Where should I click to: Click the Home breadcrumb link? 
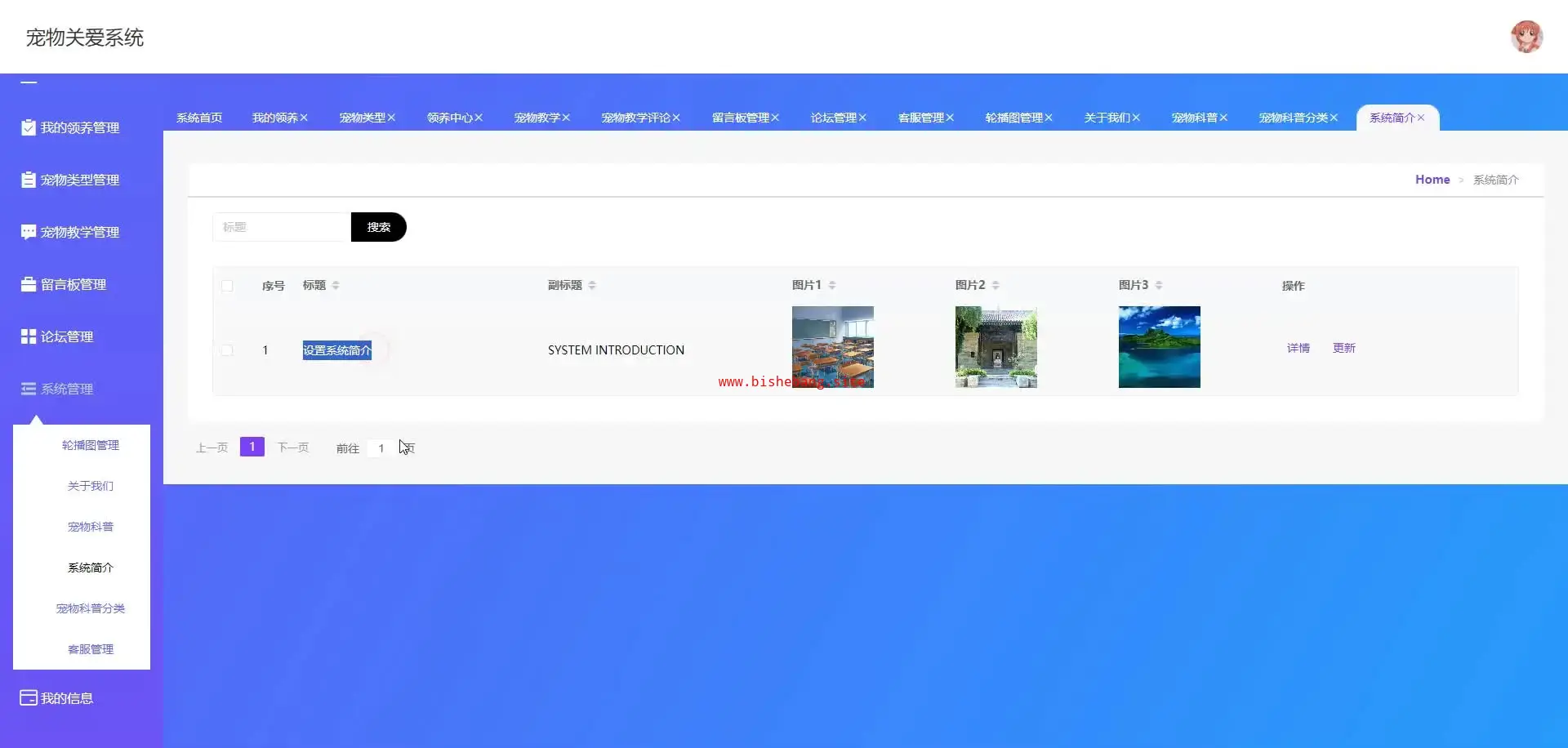pos(1432,180)
